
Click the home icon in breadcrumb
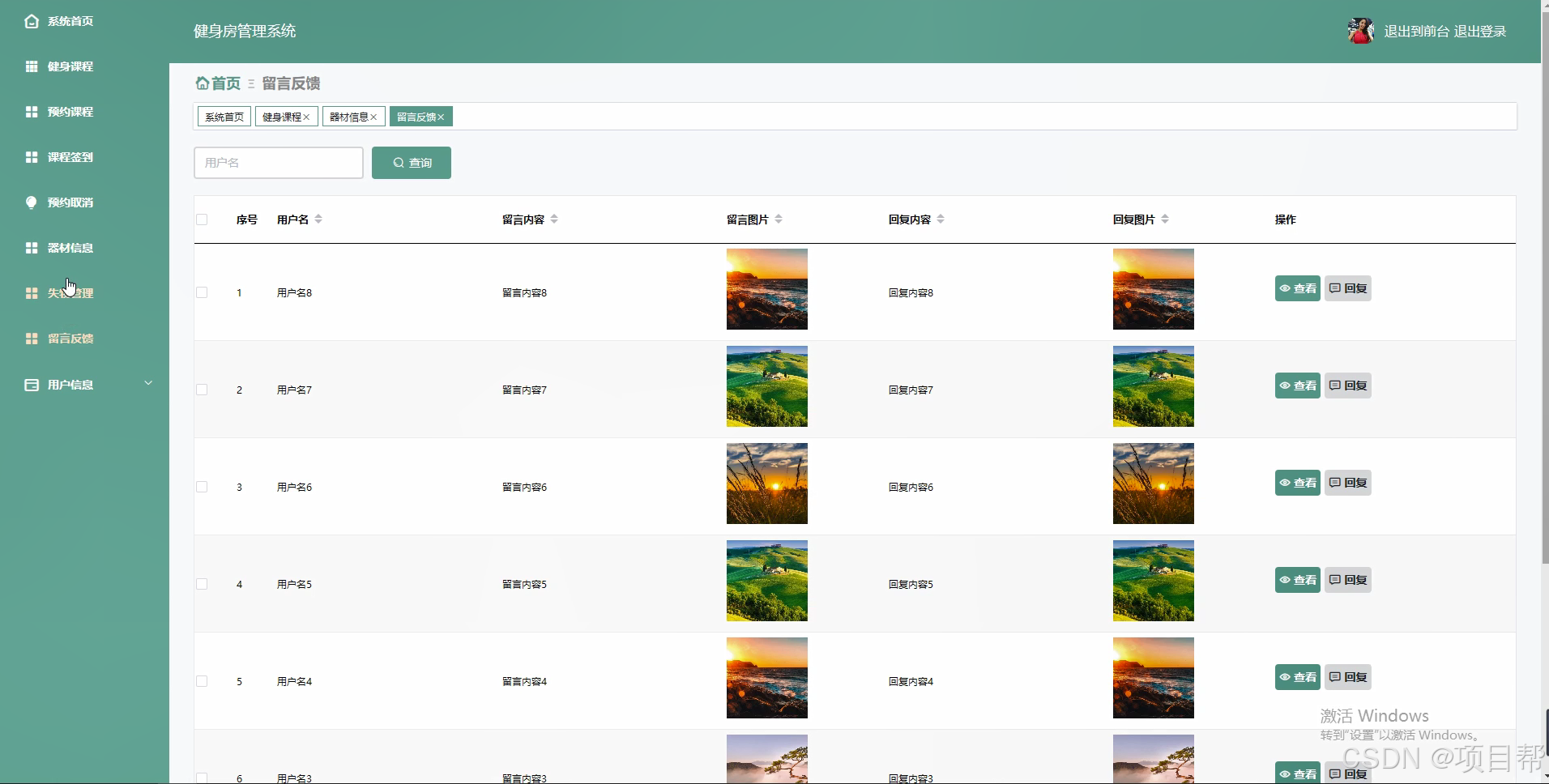click(203, 83)
